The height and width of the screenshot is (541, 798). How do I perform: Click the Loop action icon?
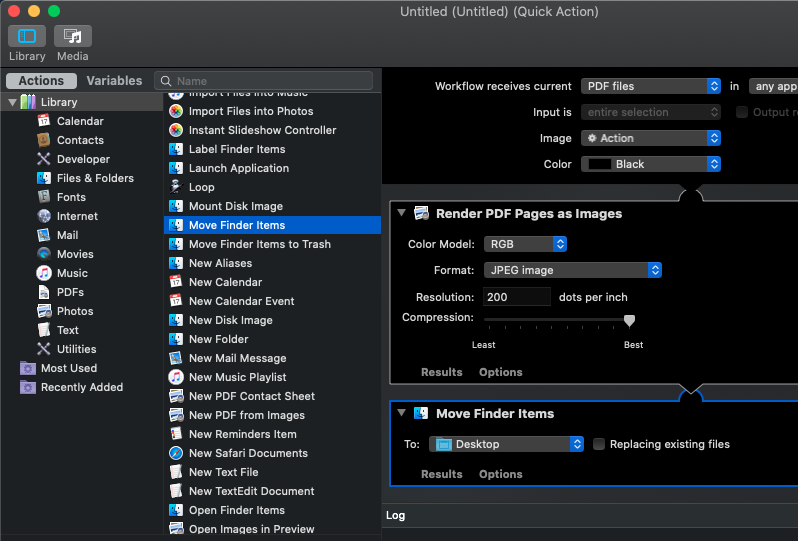tap(176, 187)
